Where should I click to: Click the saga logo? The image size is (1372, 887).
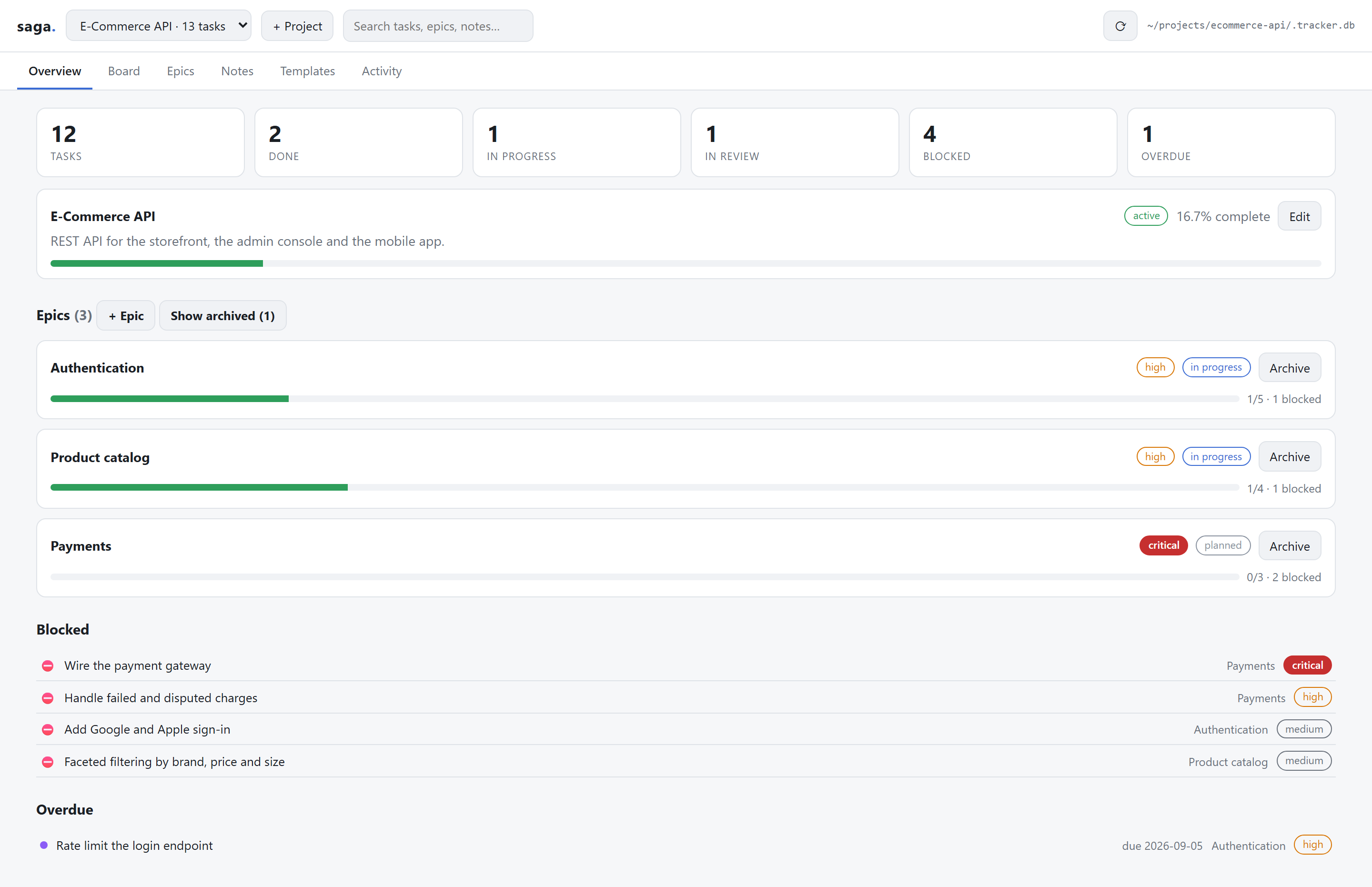pos(36,27)
